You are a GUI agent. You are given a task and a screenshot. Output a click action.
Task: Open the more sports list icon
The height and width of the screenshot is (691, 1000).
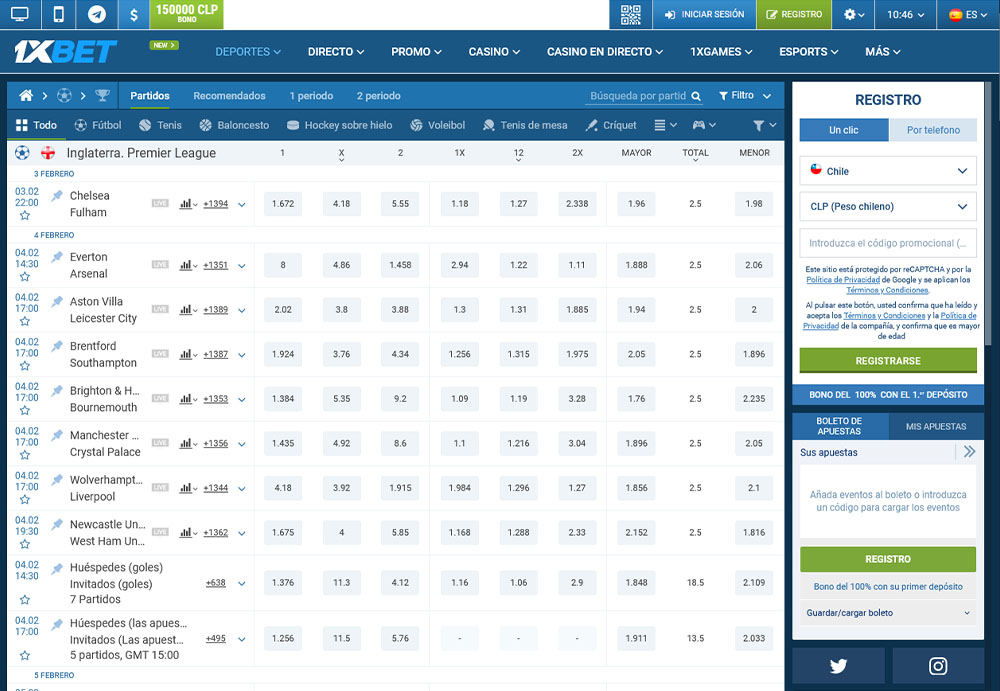coord(665,125)
